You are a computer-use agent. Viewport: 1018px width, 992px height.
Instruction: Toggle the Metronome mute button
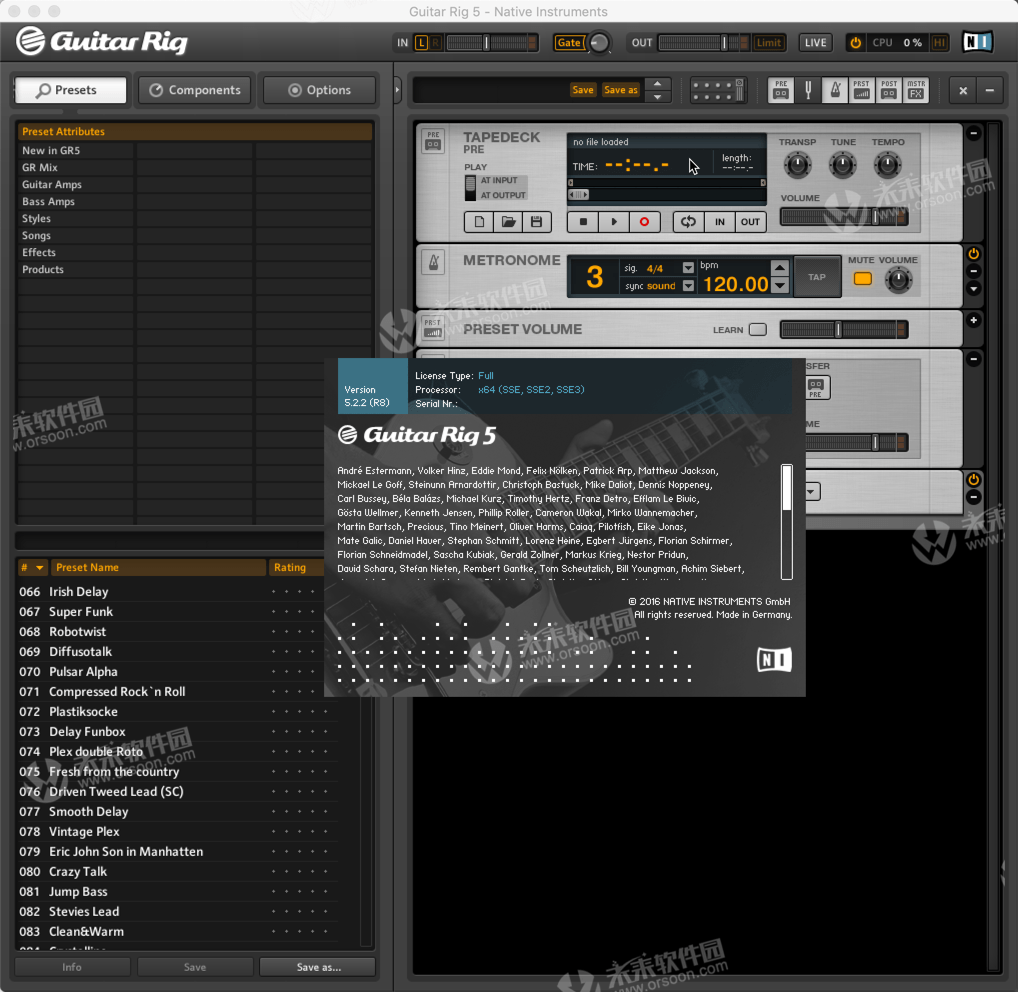coord(863,279)
